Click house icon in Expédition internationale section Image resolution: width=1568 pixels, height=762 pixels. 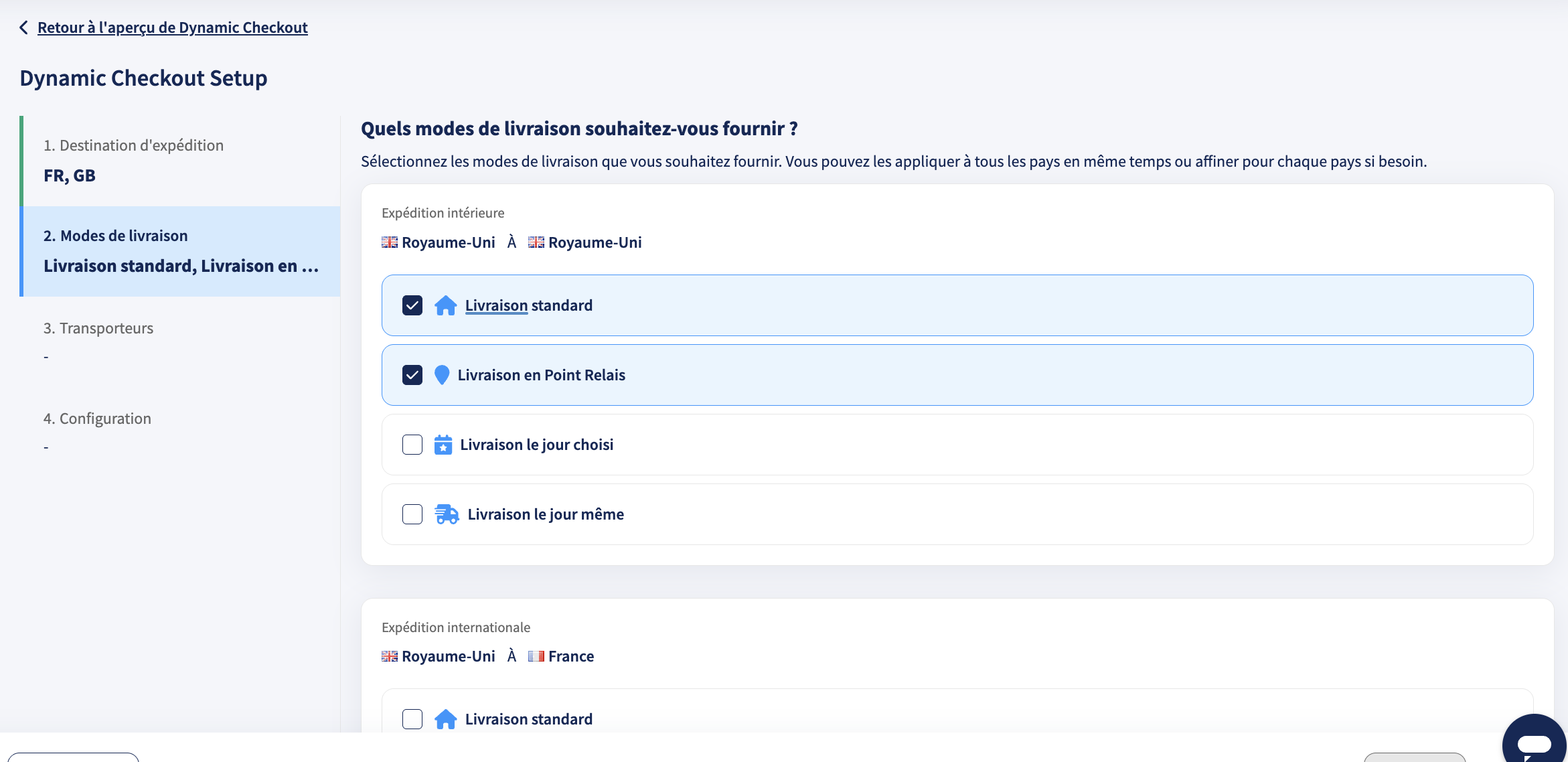pos(445,719)
